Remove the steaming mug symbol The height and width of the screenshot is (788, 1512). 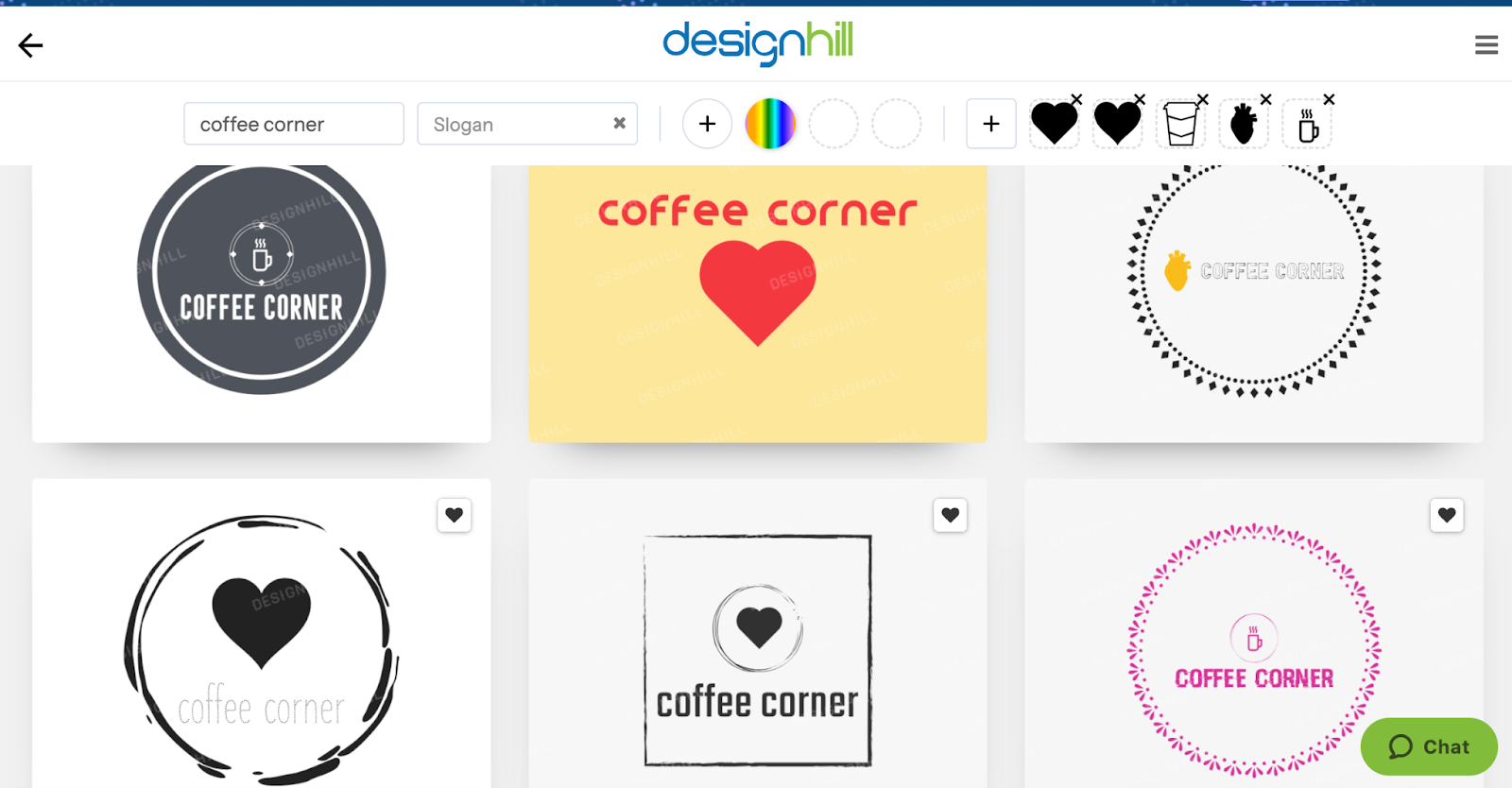(1329, 99)
